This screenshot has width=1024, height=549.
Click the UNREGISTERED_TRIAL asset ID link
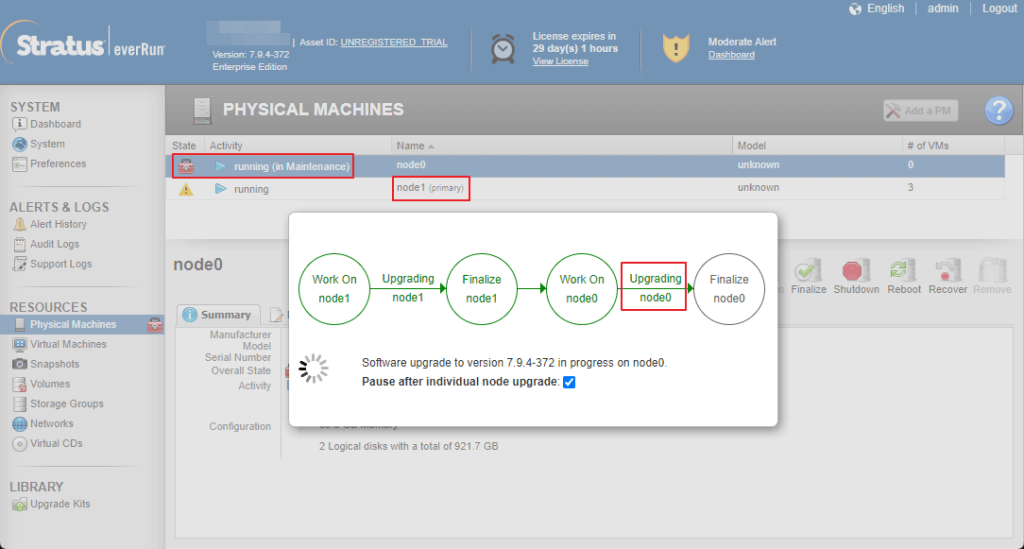394,42
